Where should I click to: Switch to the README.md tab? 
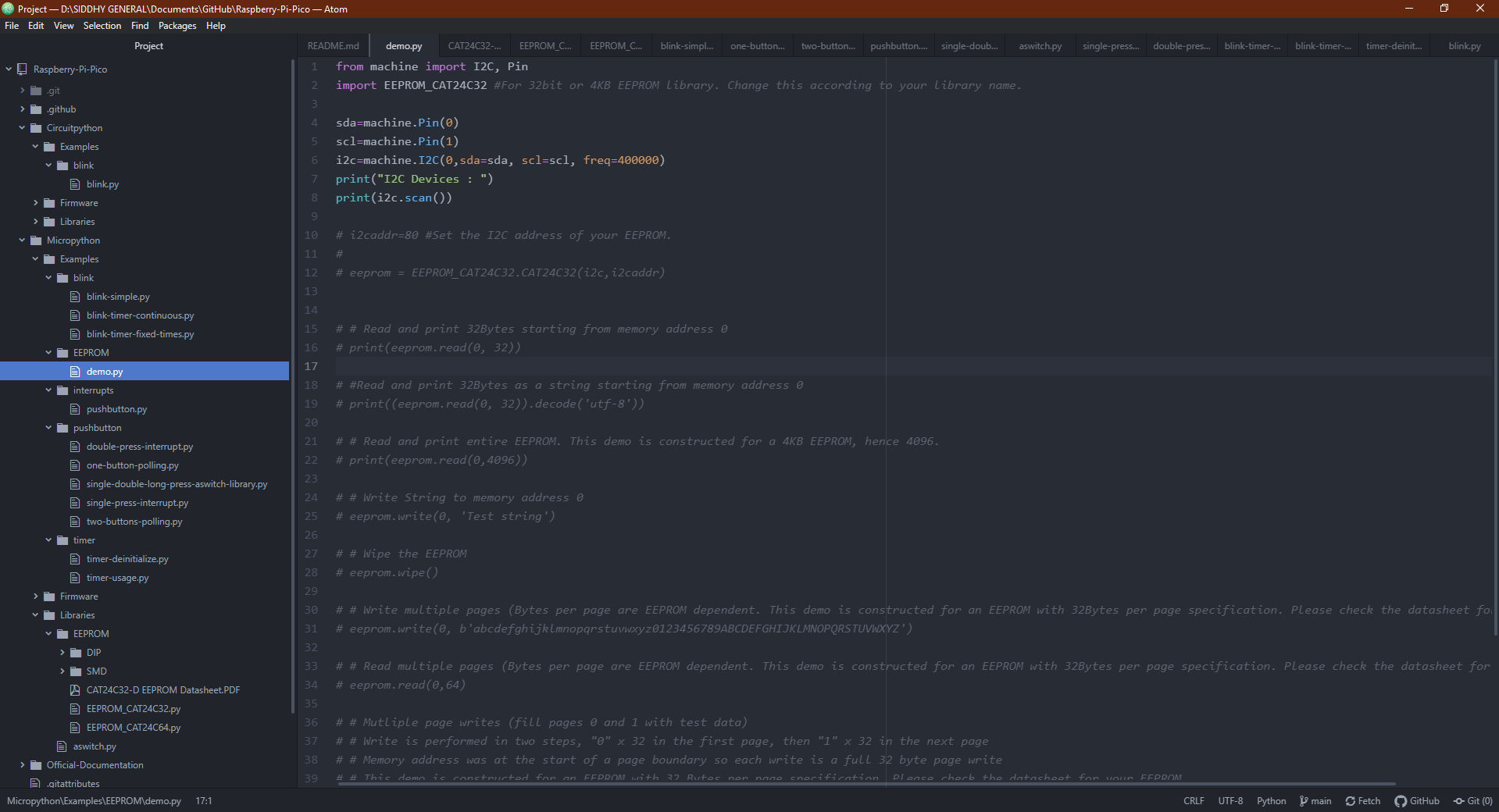(x=333, y=45)
